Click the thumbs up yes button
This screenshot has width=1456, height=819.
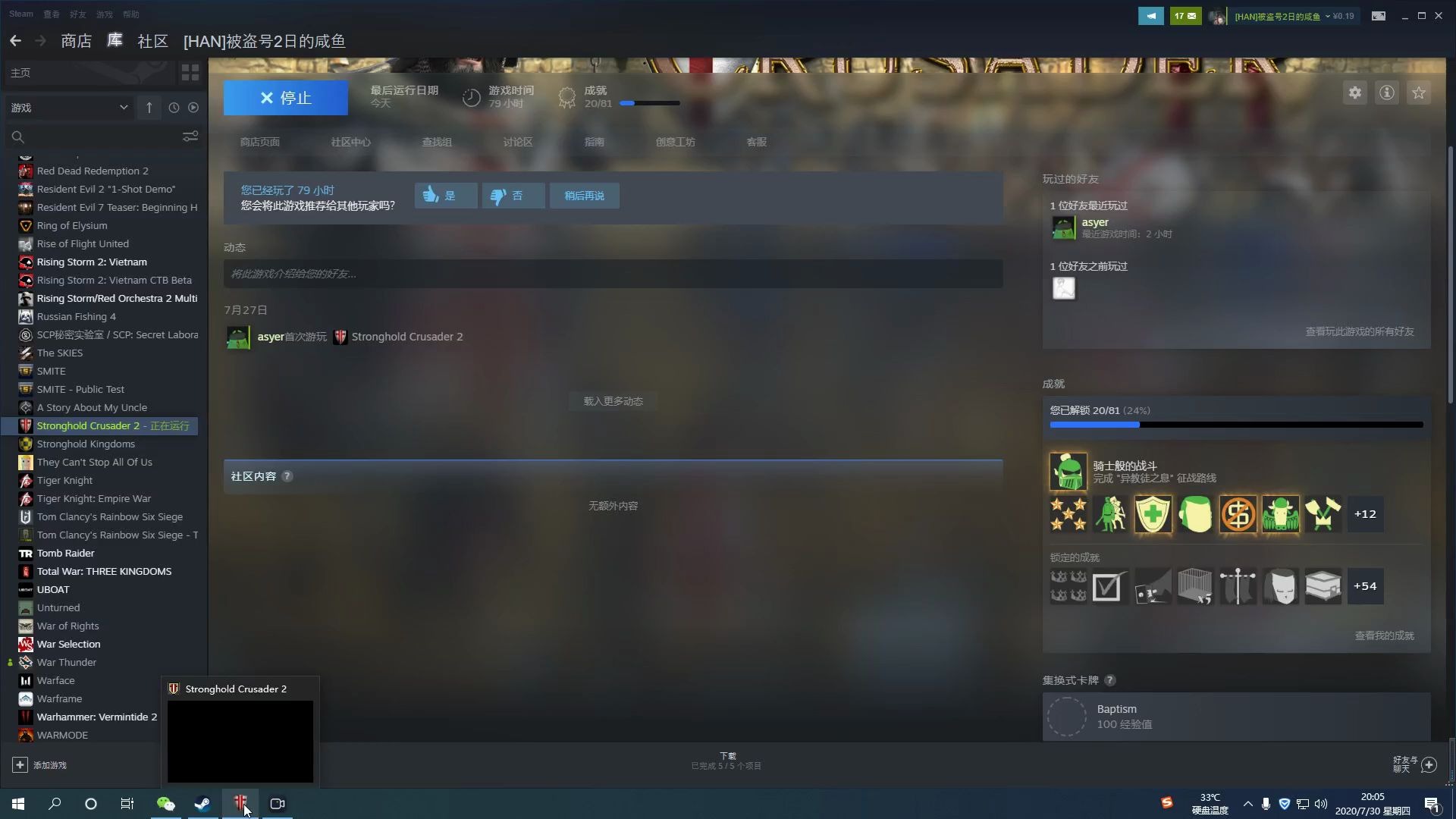446,196
